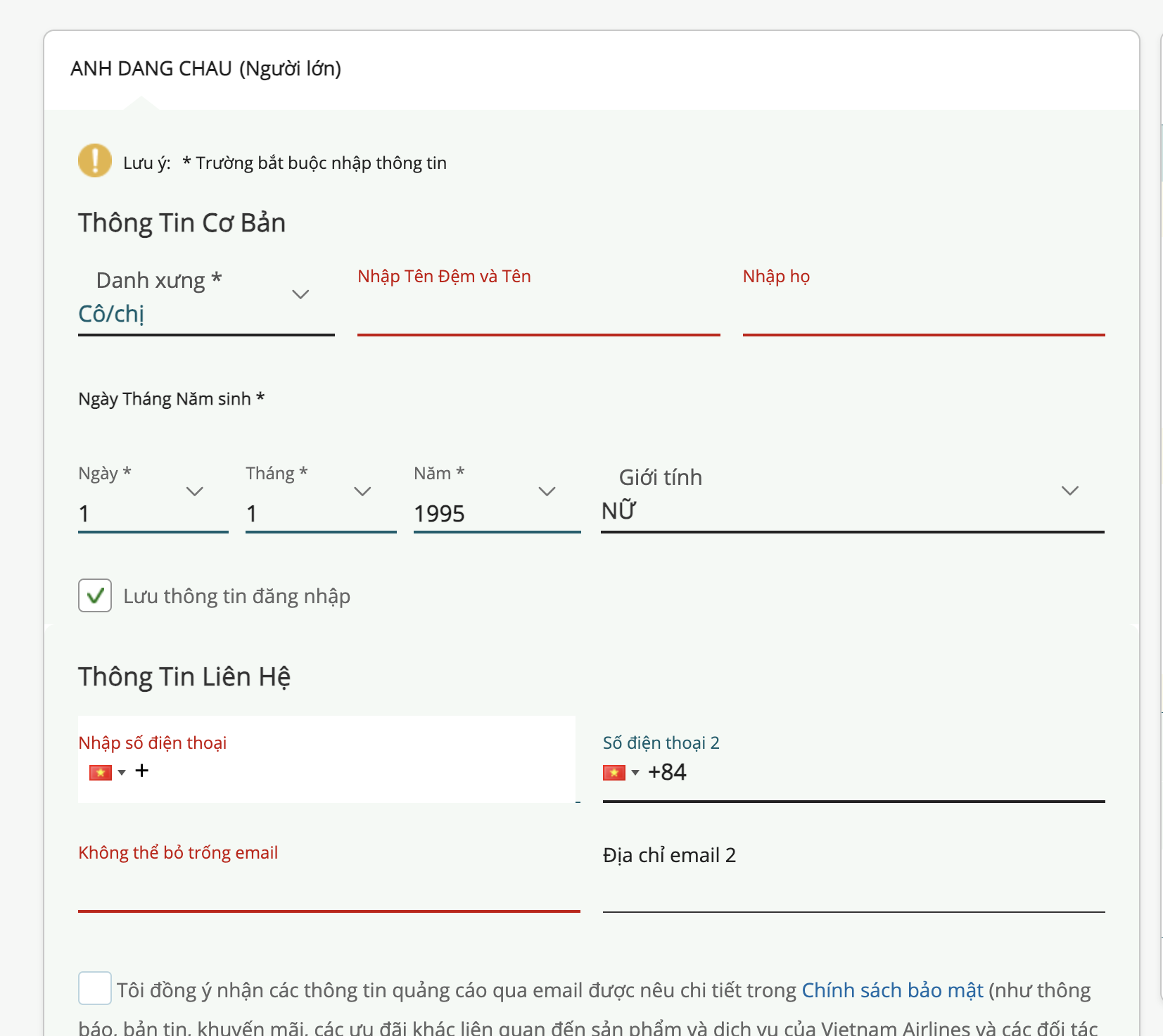Click the Ngày Tháng Năm sinh label
This screenshot has height=1036, width=1163.
point(172,399)
